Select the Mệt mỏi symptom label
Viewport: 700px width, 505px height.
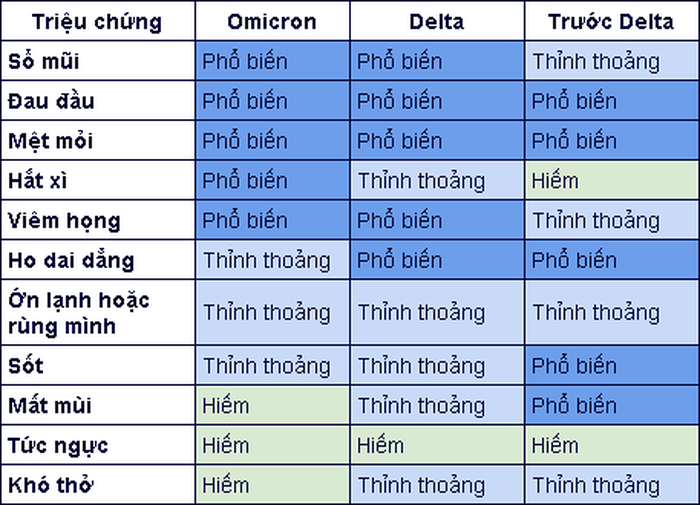point(50,141)
